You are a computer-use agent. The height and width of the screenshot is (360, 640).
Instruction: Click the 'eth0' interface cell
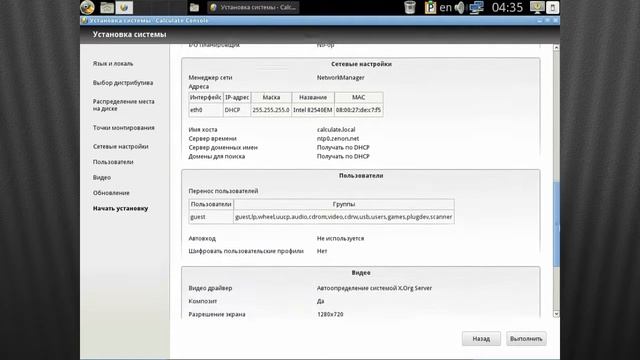pos(206,110)
